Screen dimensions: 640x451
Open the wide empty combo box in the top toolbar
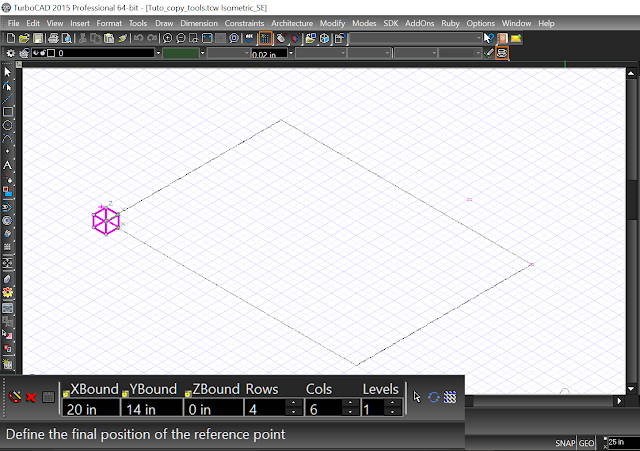(416, 38)
